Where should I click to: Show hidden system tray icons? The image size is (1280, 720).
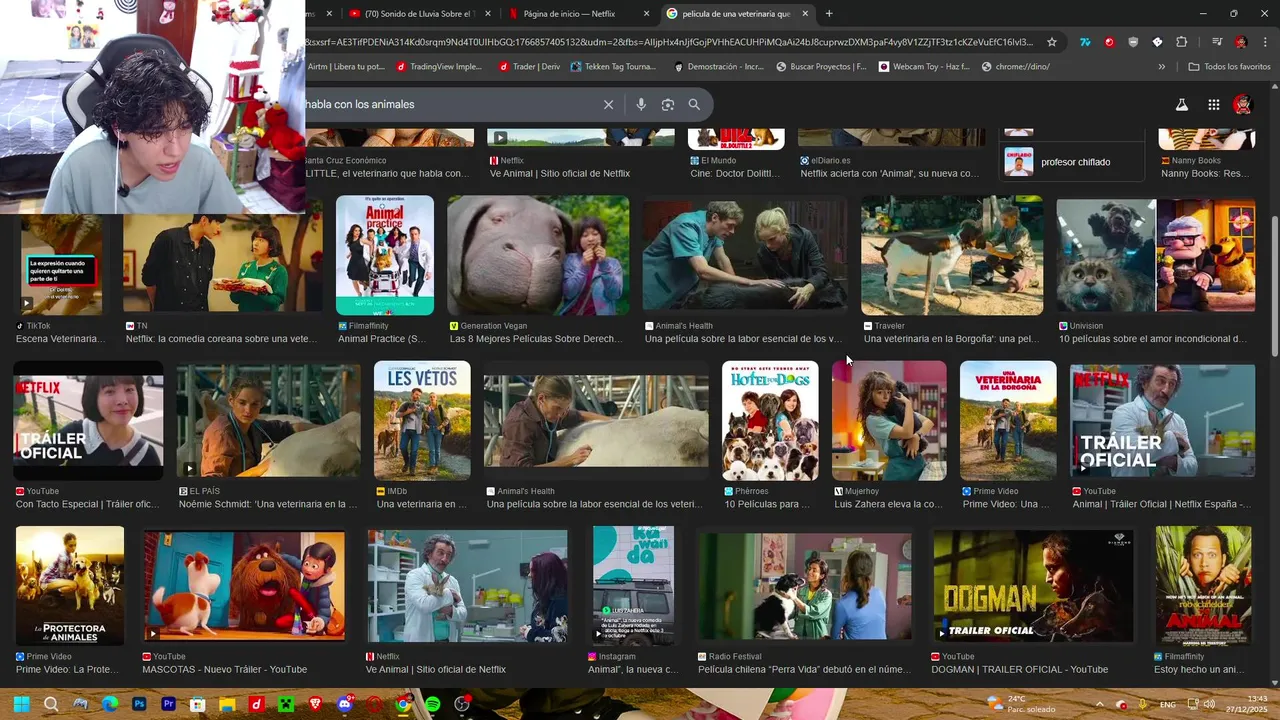1099,704
